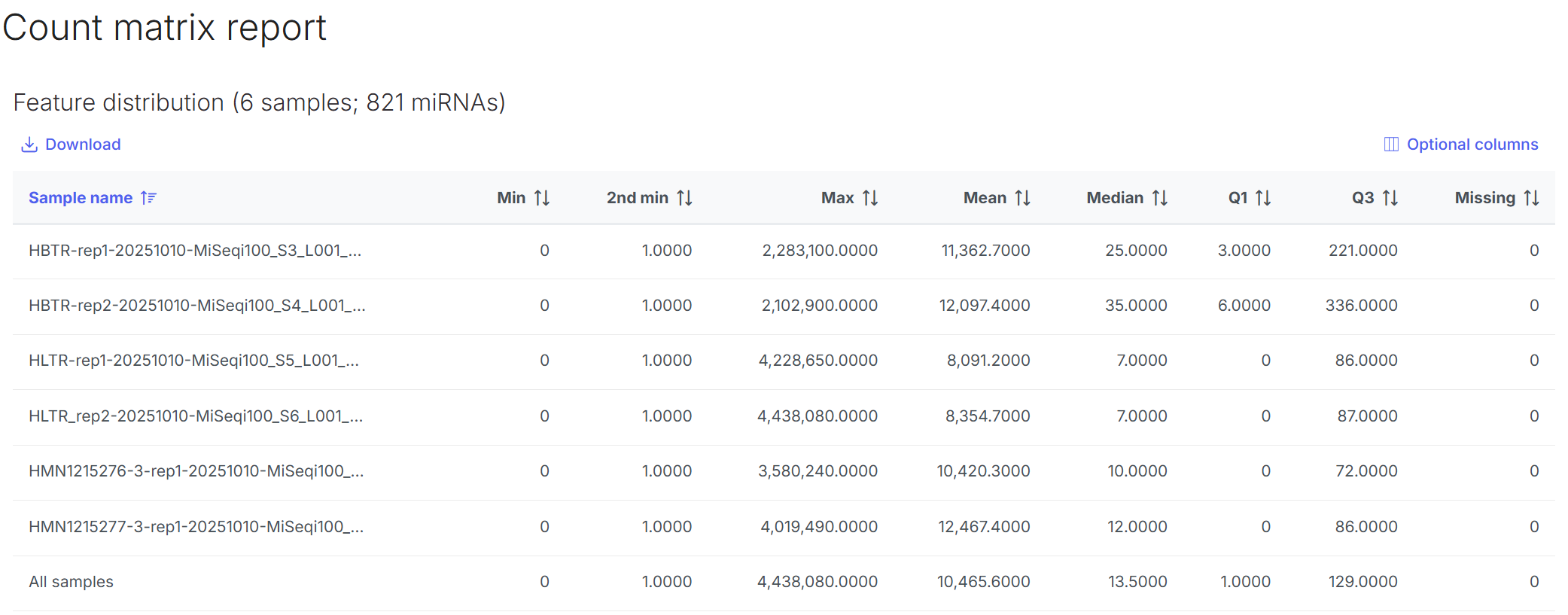Sort table by 2nd min arrows
The width and height of the screenshot is (1568, 615).
tap(684, 198)
